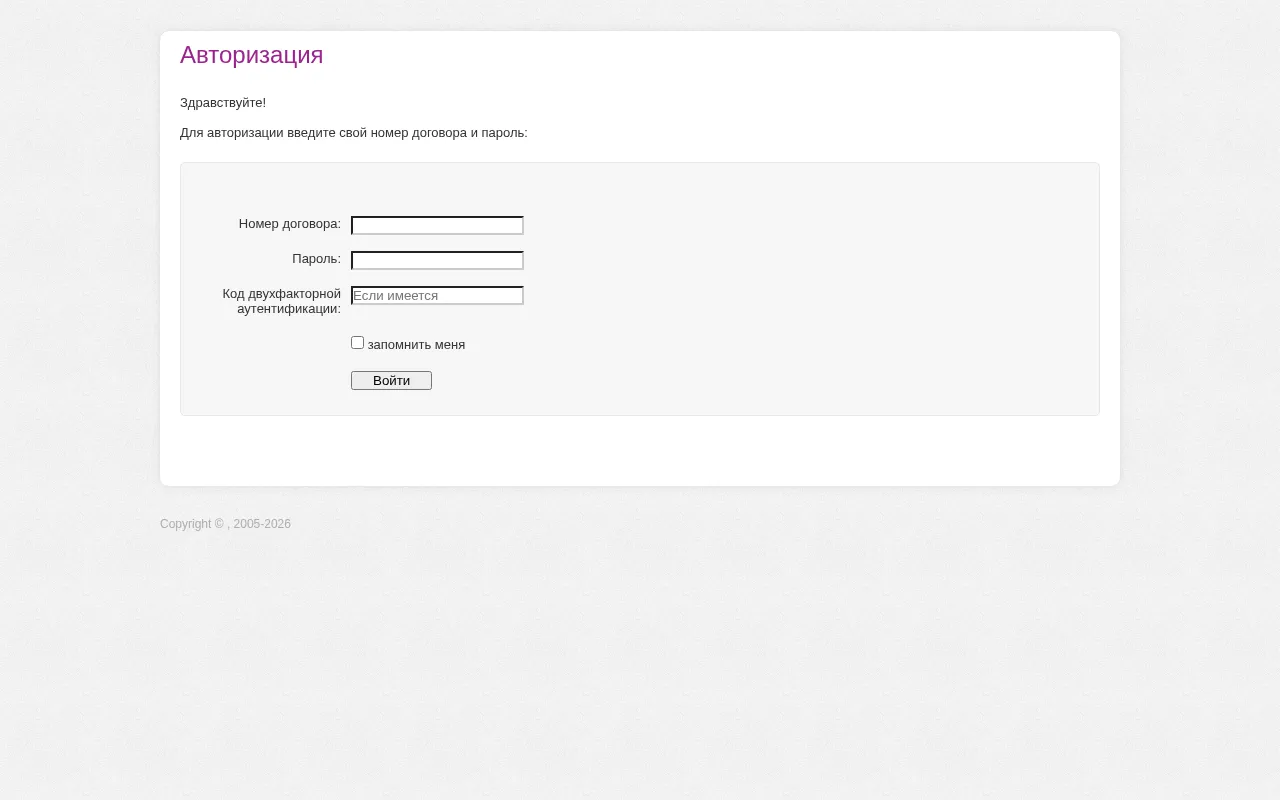Click the contract number input field
The width and height of the screenshot is (1280, 800).
tap(437, 225)
